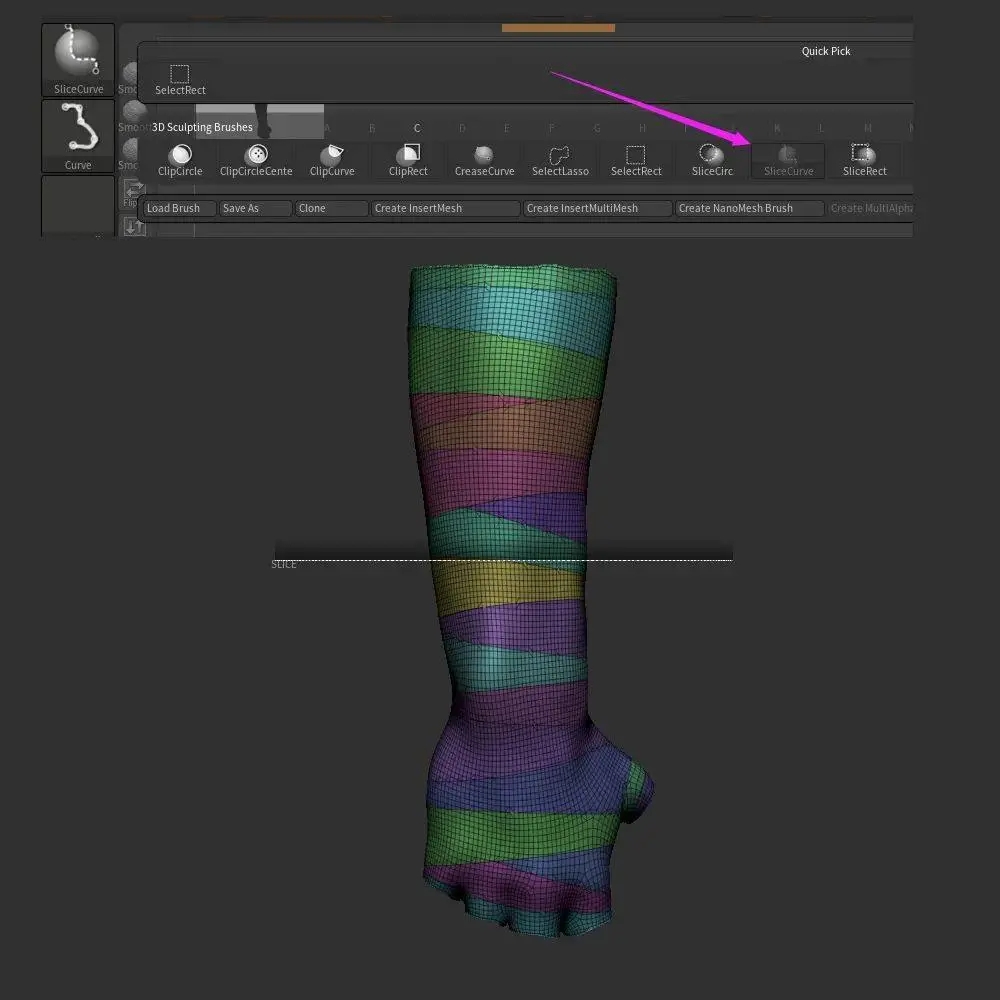Open the Curve stroke type selector
The width and height of the screenshot is (1000, 1000).
(78, 136)
